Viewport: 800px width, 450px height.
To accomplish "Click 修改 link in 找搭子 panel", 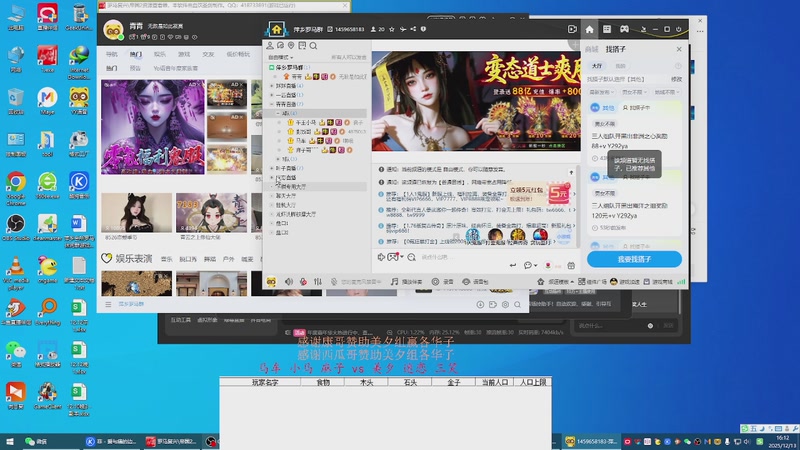I will (676, 79).
